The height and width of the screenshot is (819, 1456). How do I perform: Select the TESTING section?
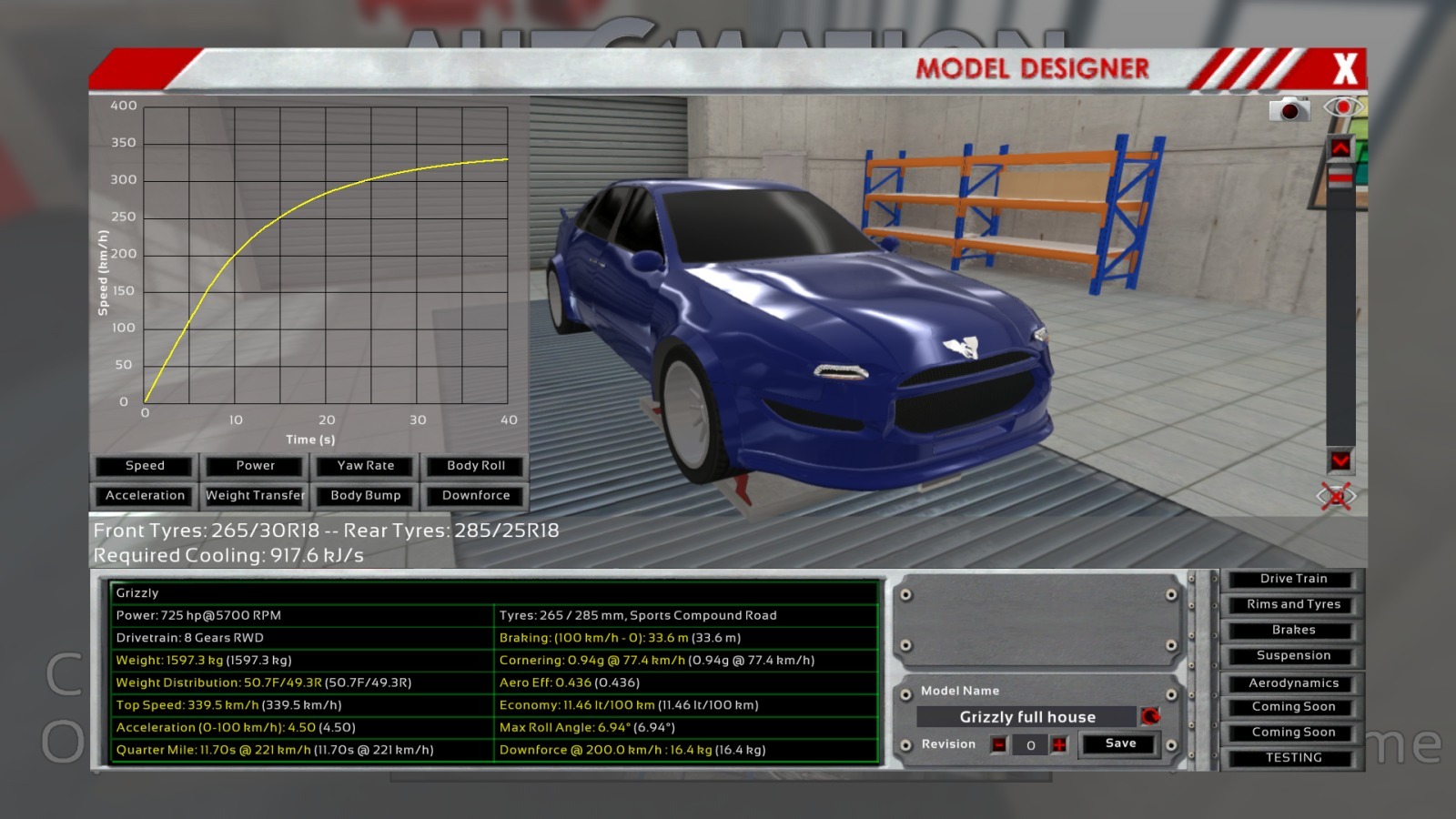(x=1293, y=757)
